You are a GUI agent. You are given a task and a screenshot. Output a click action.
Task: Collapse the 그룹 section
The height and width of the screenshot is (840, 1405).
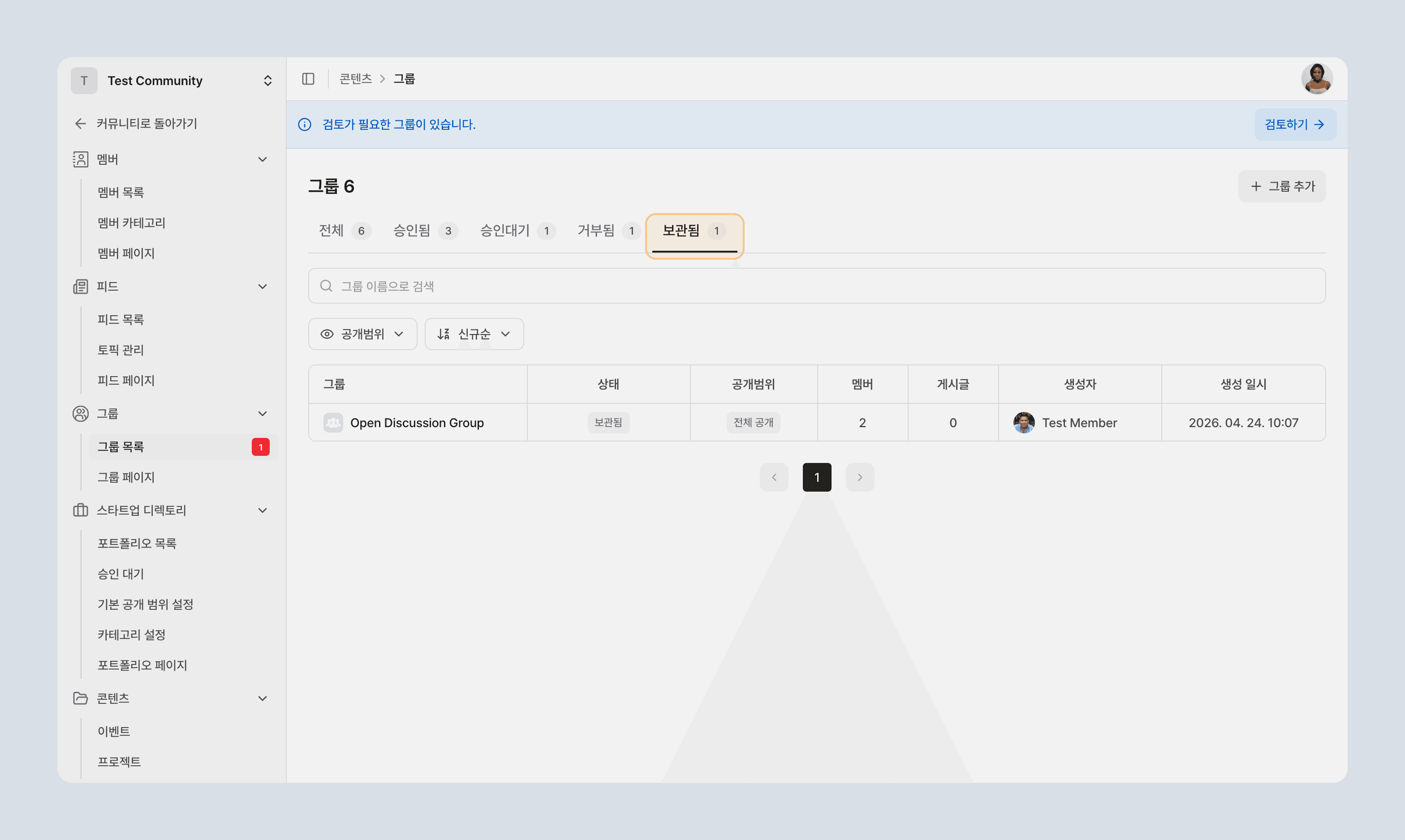263,414
